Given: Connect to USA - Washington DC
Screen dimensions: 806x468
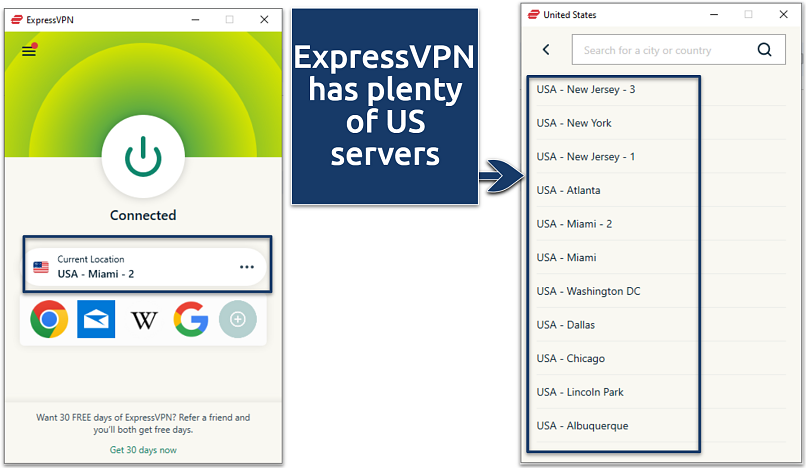Looking at the screenshot, I should [x=588, y=291].
